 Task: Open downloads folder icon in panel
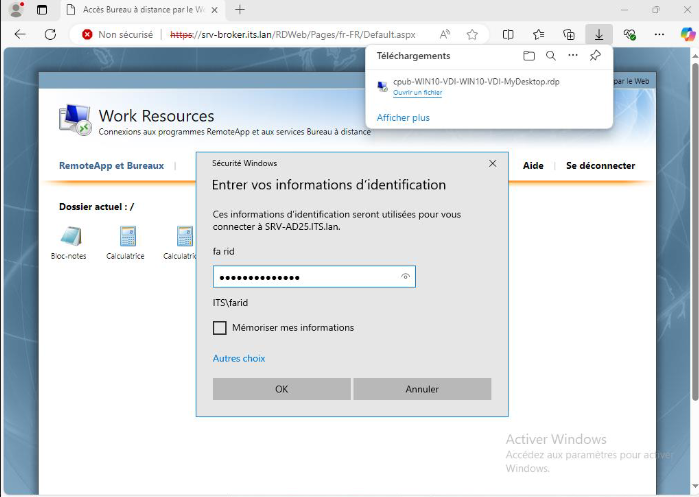point(529,56)
